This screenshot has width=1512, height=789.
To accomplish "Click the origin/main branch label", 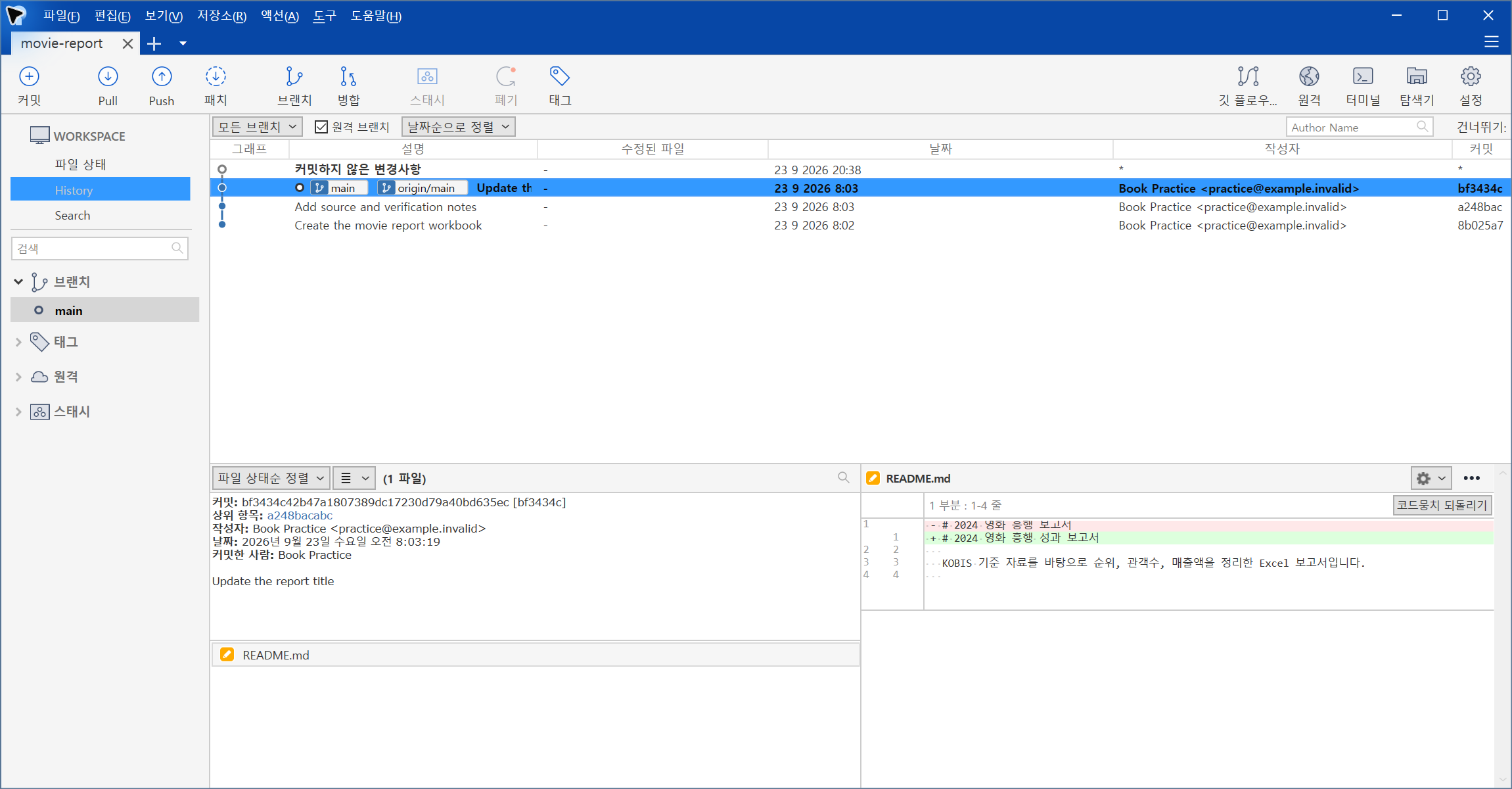I will pyautogui.click(x=422, y=188).
